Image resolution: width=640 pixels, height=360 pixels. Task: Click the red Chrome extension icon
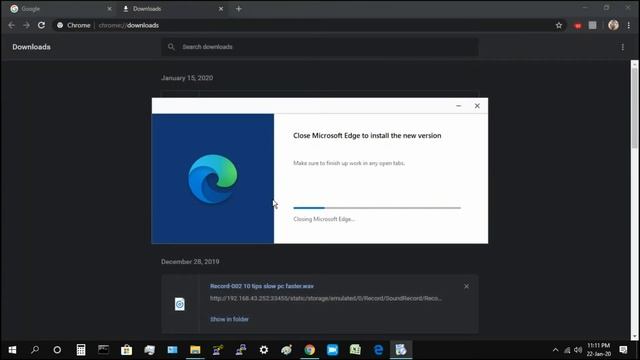tap(578, 26)
